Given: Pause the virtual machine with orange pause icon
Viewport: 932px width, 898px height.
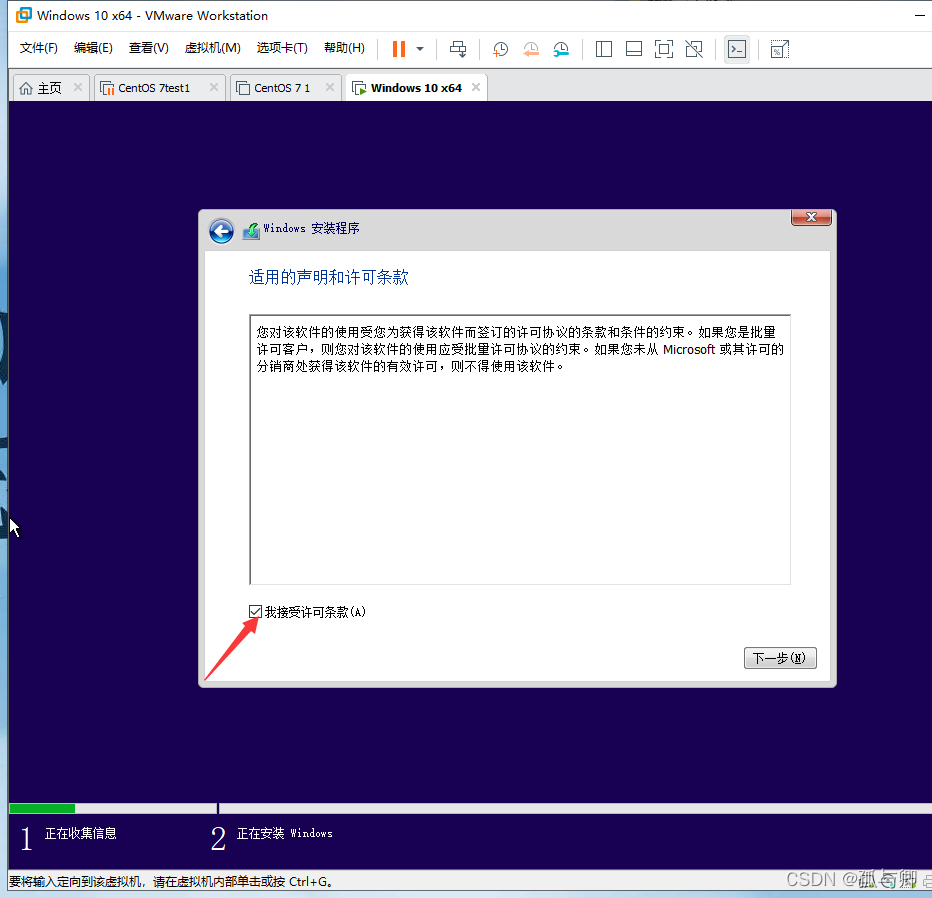Looking at the screenshot, I should point(399,49).
